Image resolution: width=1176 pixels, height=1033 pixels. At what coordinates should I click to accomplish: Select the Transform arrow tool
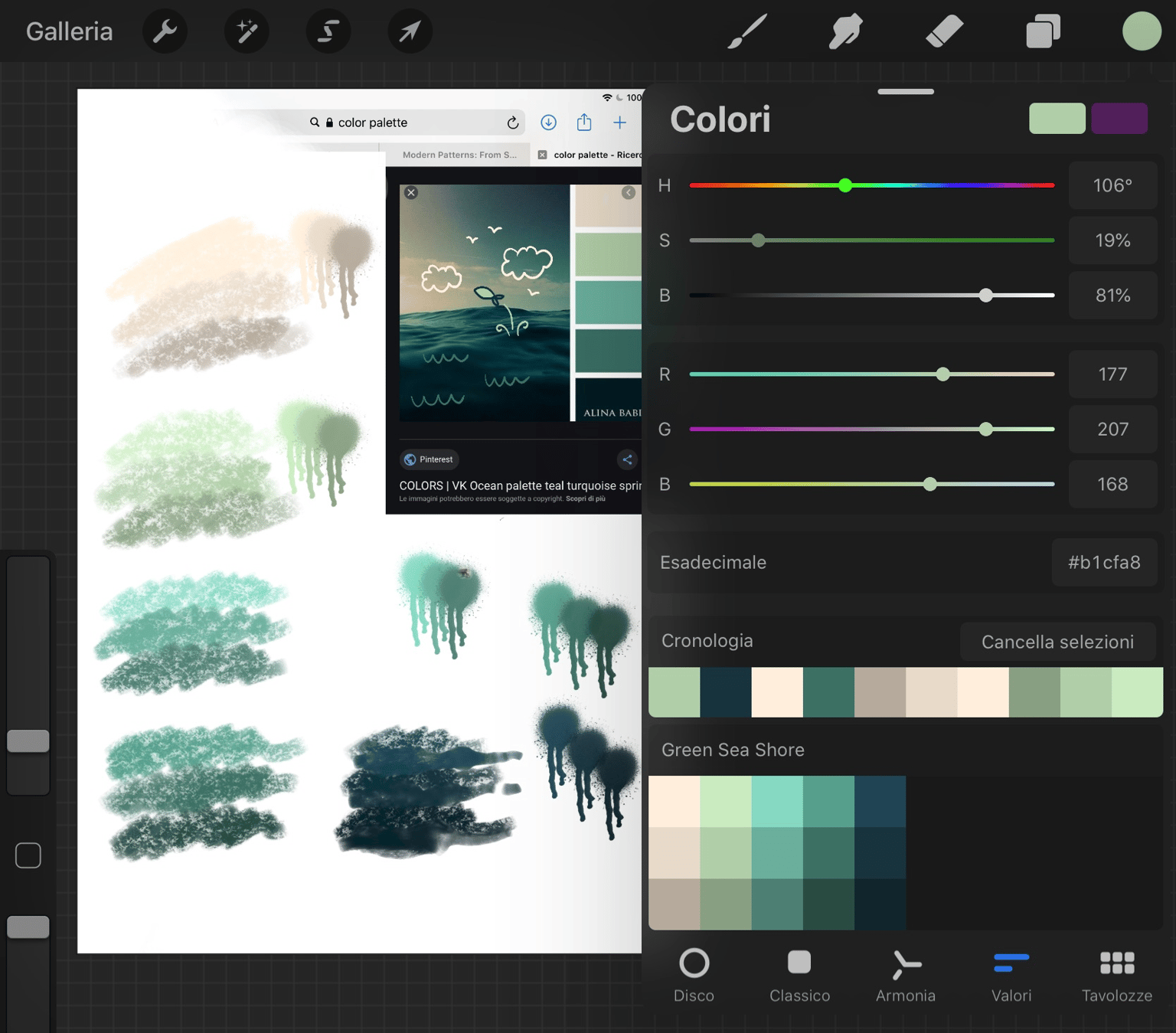coord(410,31)
